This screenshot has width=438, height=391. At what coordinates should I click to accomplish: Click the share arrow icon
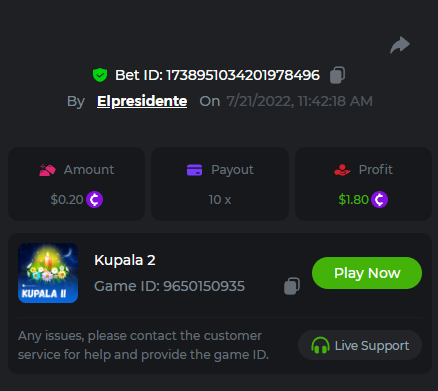[400, 45]
